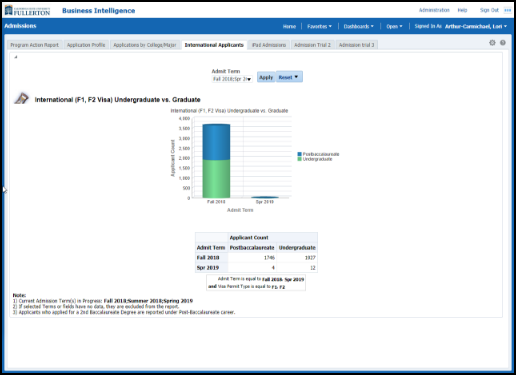Click the Help link
516x375 pixels.
(462, 10)
